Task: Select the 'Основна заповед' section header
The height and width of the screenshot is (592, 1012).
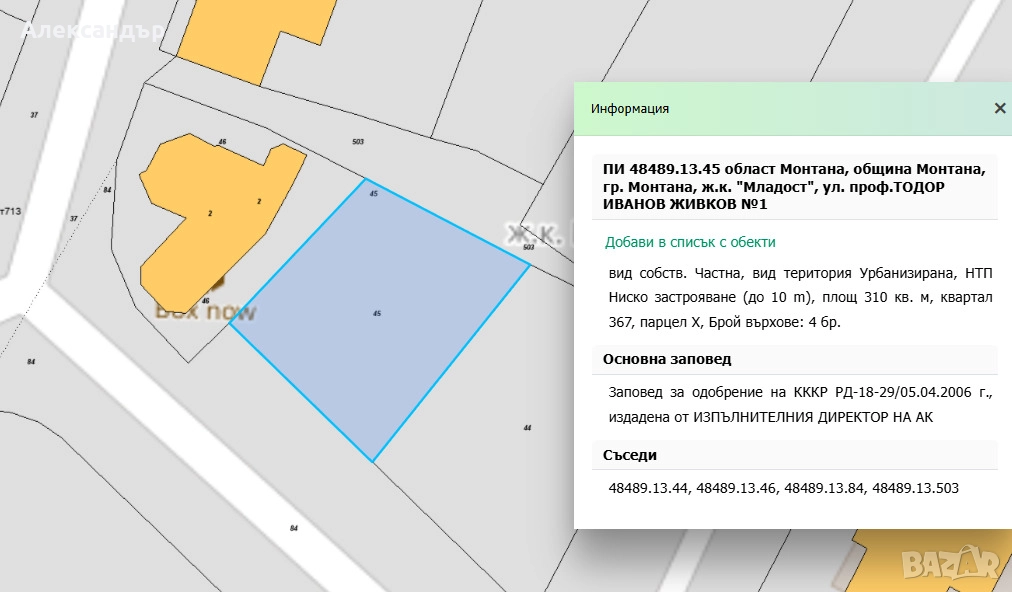Action: coord(667,359)
